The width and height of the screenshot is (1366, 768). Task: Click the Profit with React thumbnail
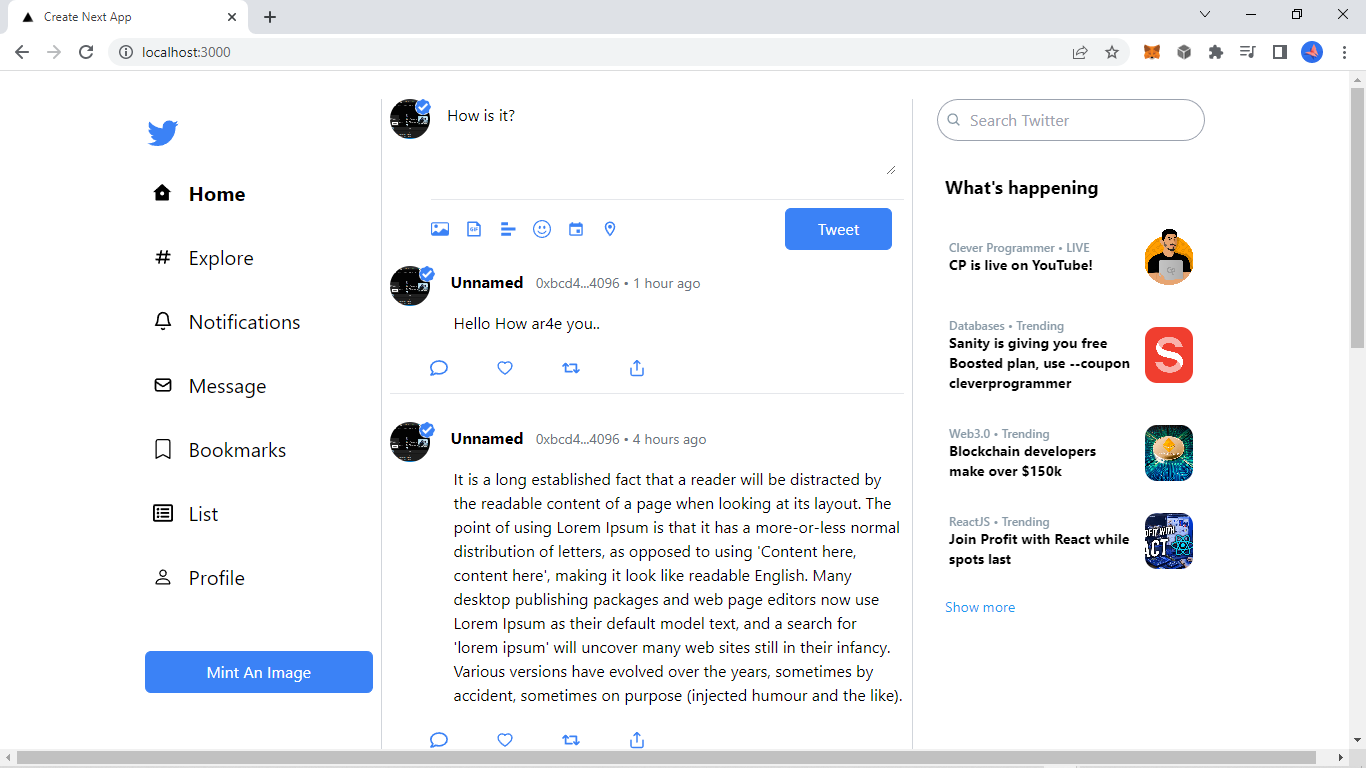[x=1169, y=541]
